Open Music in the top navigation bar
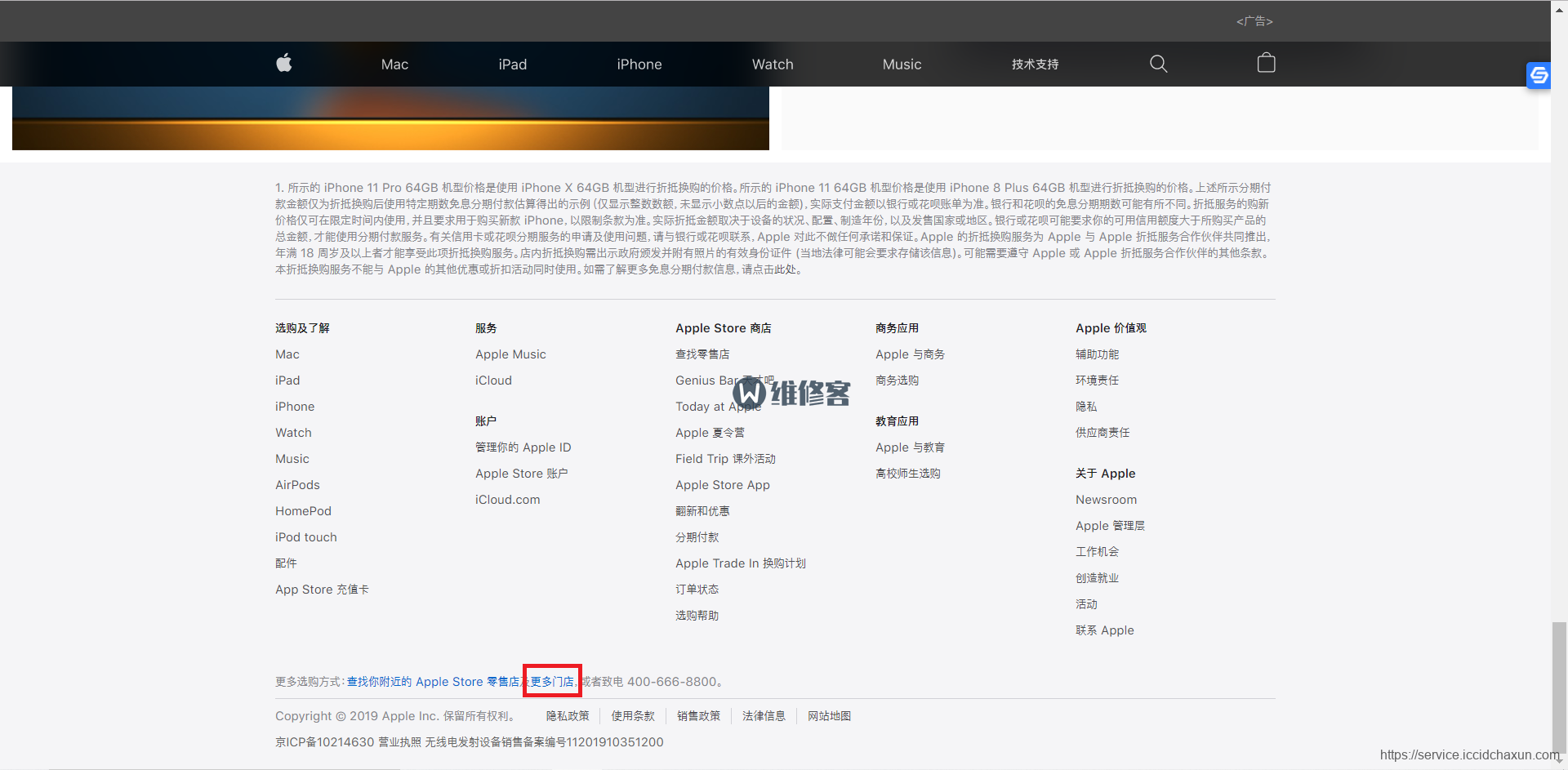The height and width of the screenshot is (770, 1568). (x=902, y=65)
